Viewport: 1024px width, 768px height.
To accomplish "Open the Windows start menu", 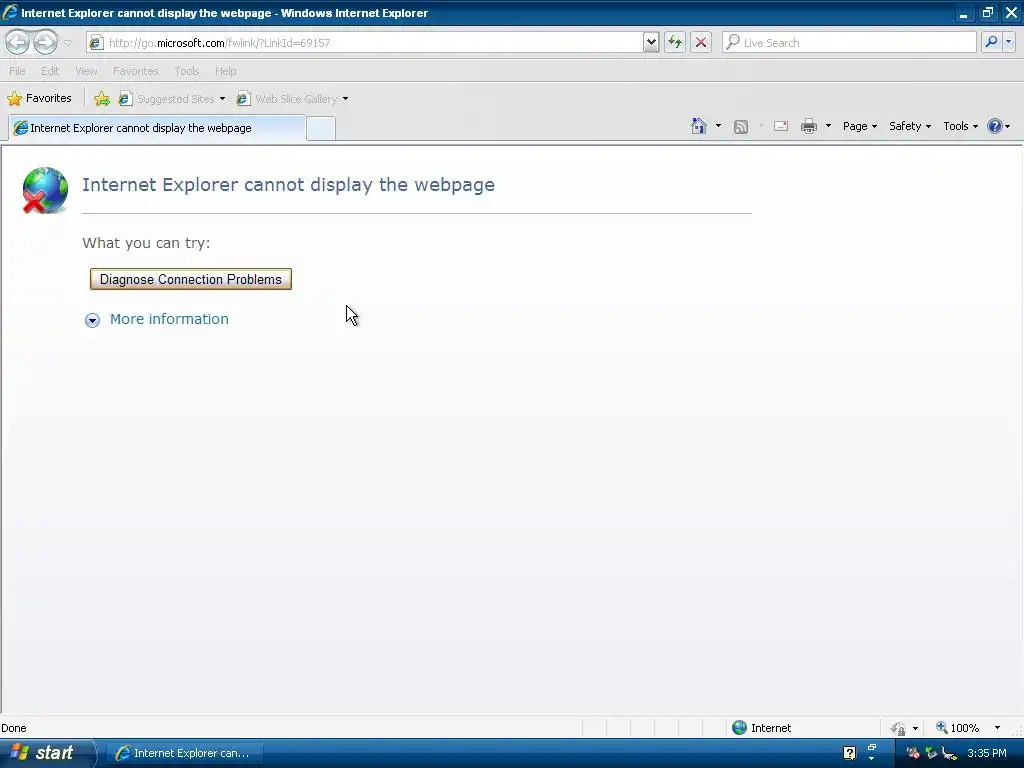I will [47, 753].
